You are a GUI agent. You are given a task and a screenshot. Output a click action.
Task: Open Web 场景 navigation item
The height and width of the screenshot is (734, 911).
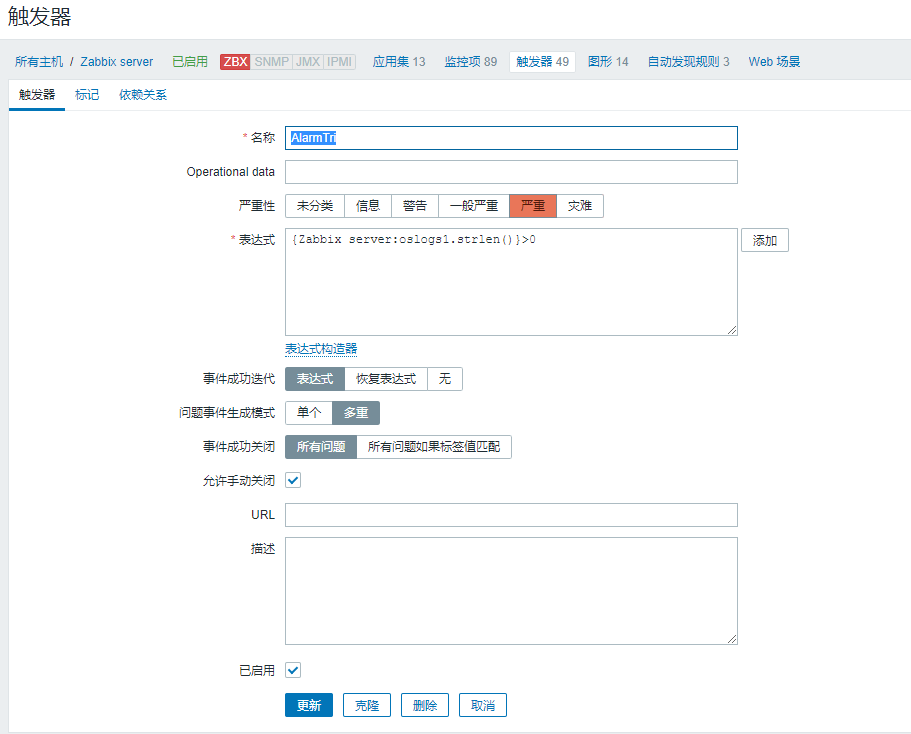pyautogui.click(x=774, y=62)
